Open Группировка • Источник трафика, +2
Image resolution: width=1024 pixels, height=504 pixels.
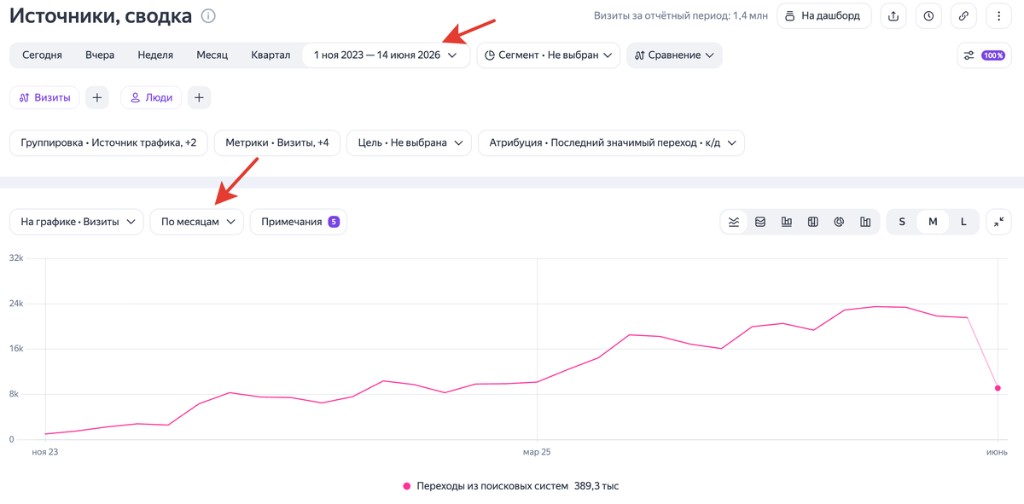(108, 142)
